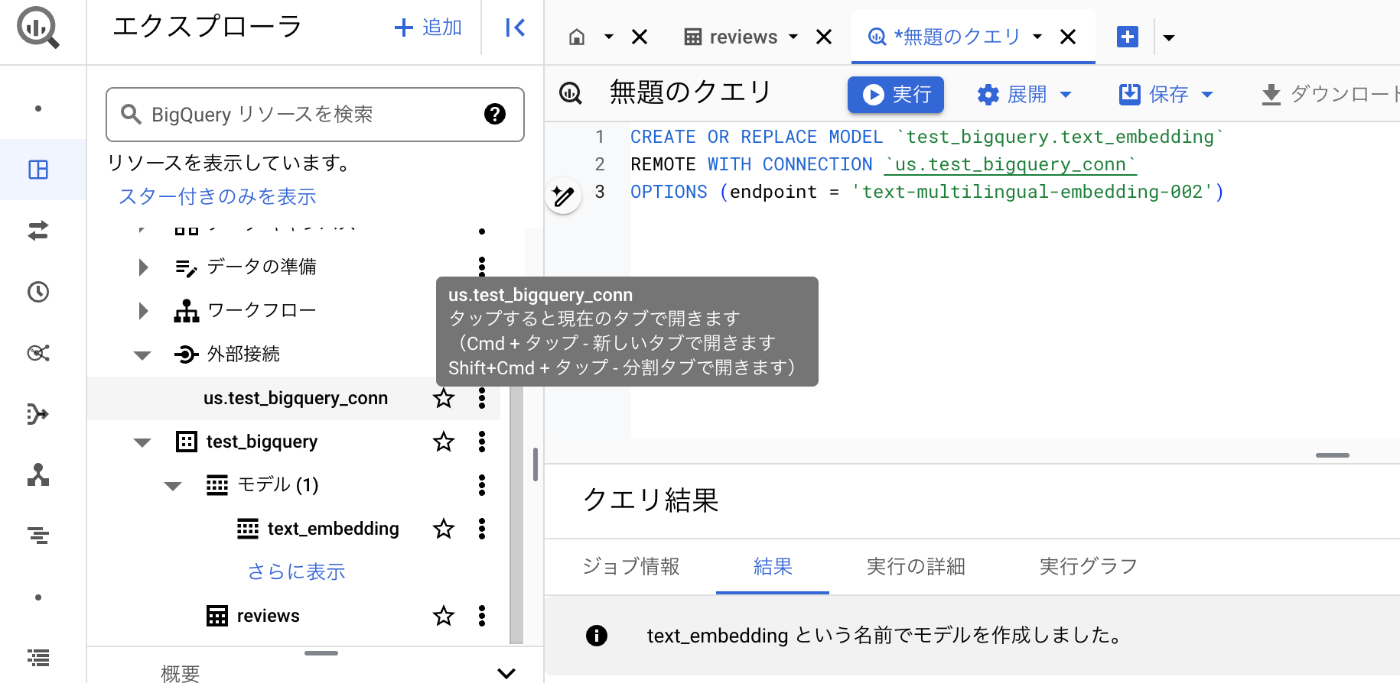1400x683 pixels.
Task: Close the 無題のクエリ tab
Action: pyautogui.click(x=1068, y=37)
